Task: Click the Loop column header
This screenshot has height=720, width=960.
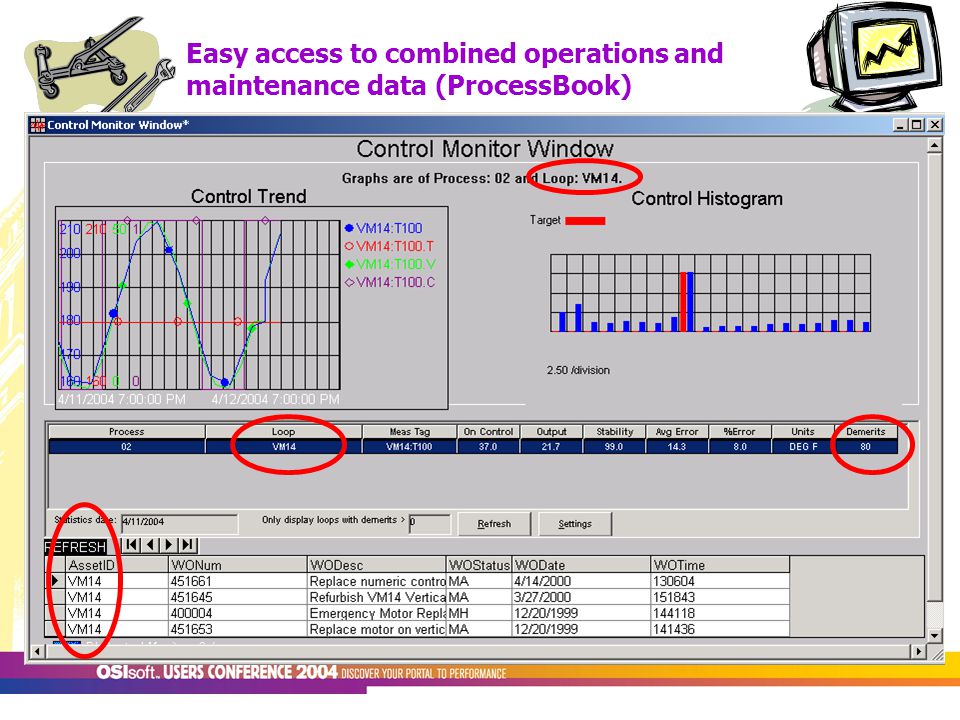Action: tap(283, 432)
